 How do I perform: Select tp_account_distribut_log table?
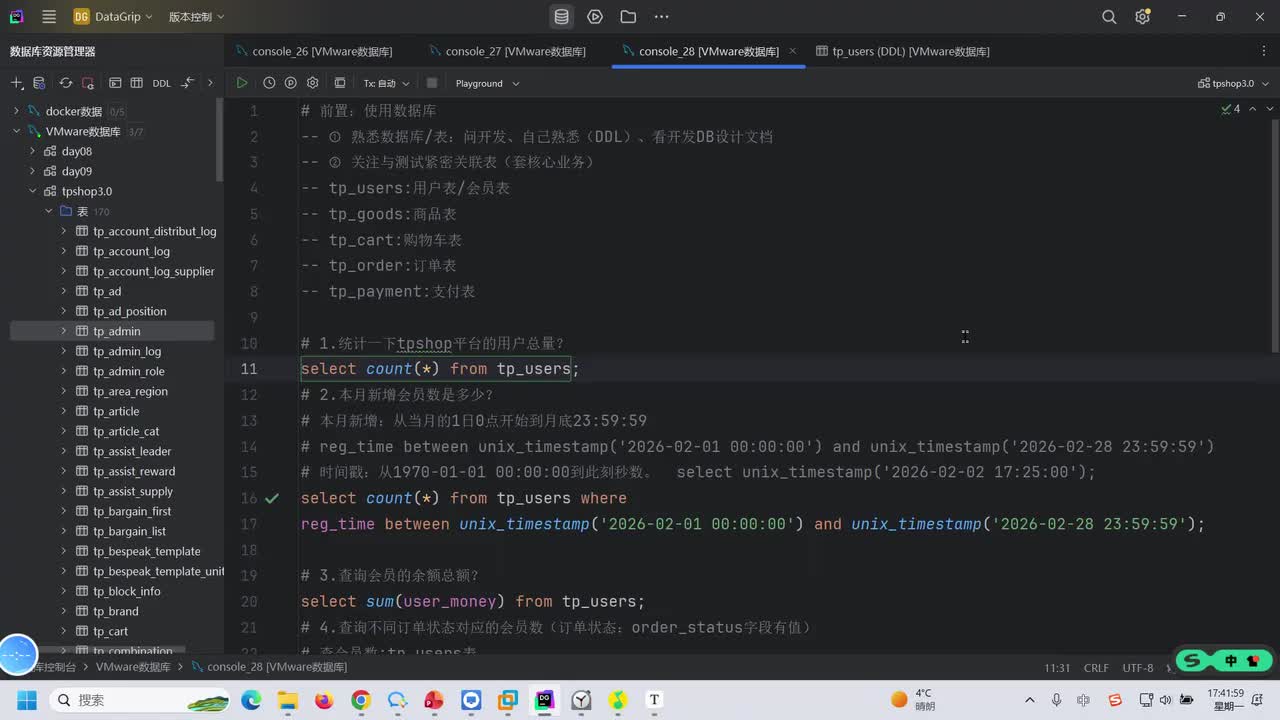(x=154, y=231)
